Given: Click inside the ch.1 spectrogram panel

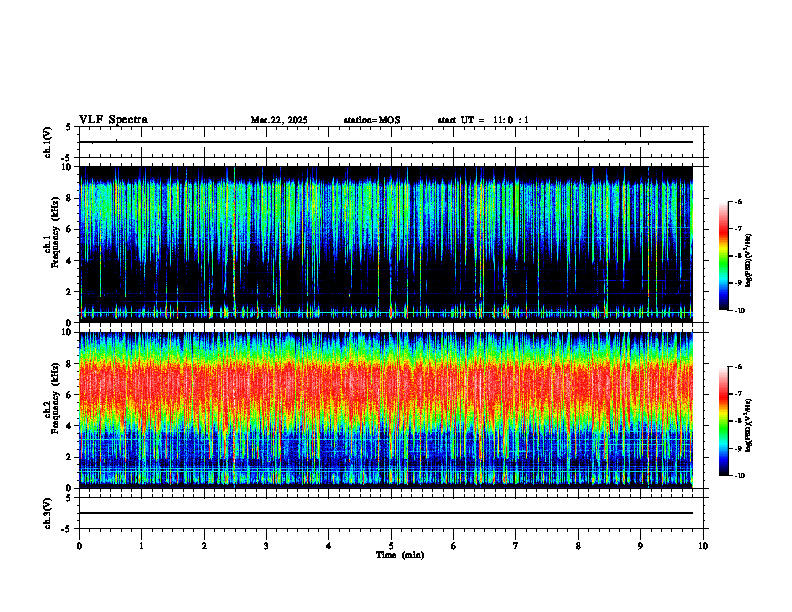Looking at the screenshot, I should [386, 244].
